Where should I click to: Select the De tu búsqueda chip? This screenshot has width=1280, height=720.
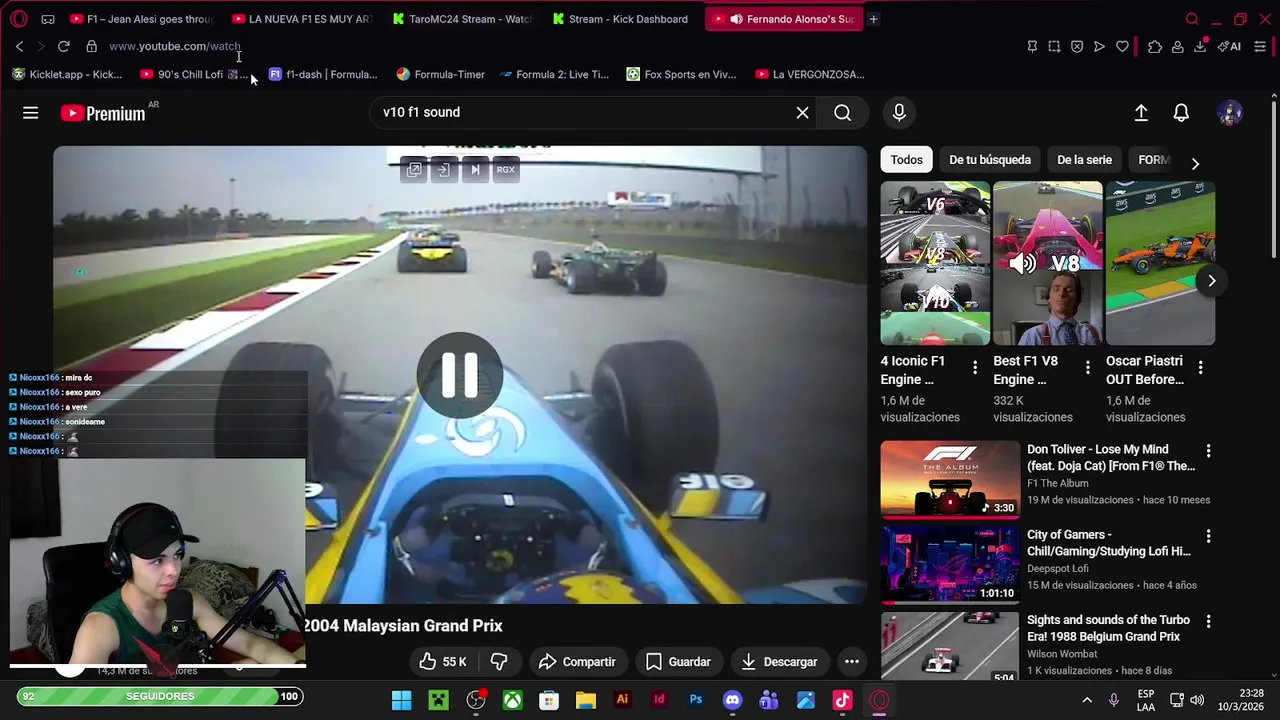[990, 160]
